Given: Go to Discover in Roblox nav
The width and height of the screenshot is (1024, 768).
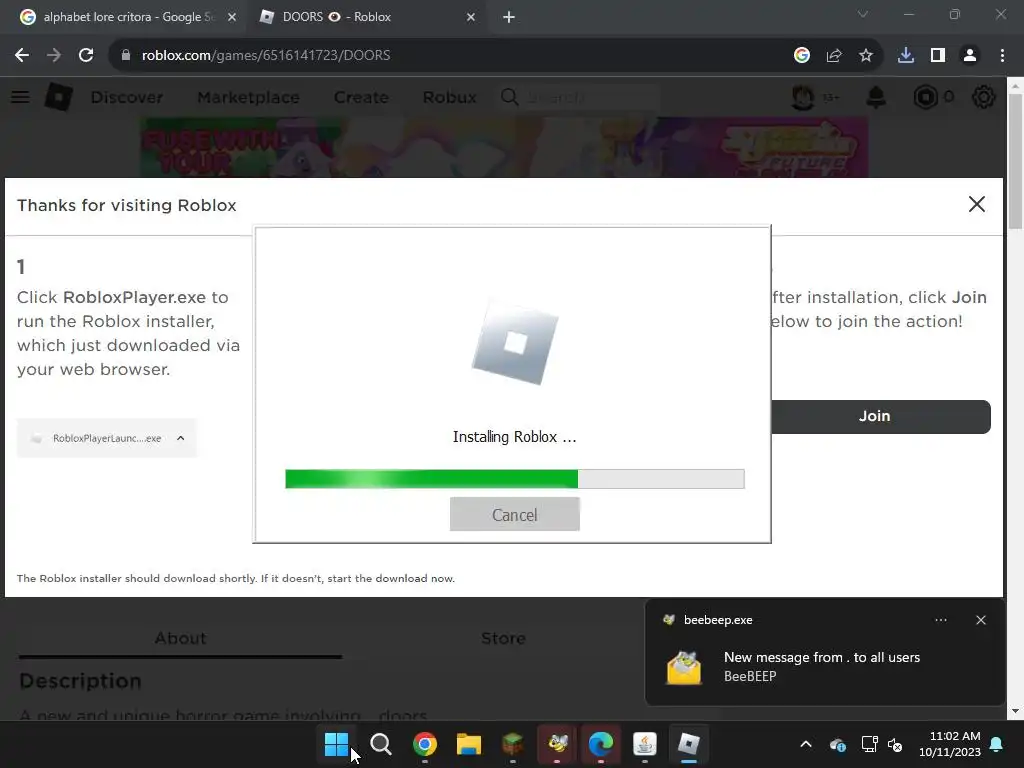Looking at the screenshot, I should point(127,97).
